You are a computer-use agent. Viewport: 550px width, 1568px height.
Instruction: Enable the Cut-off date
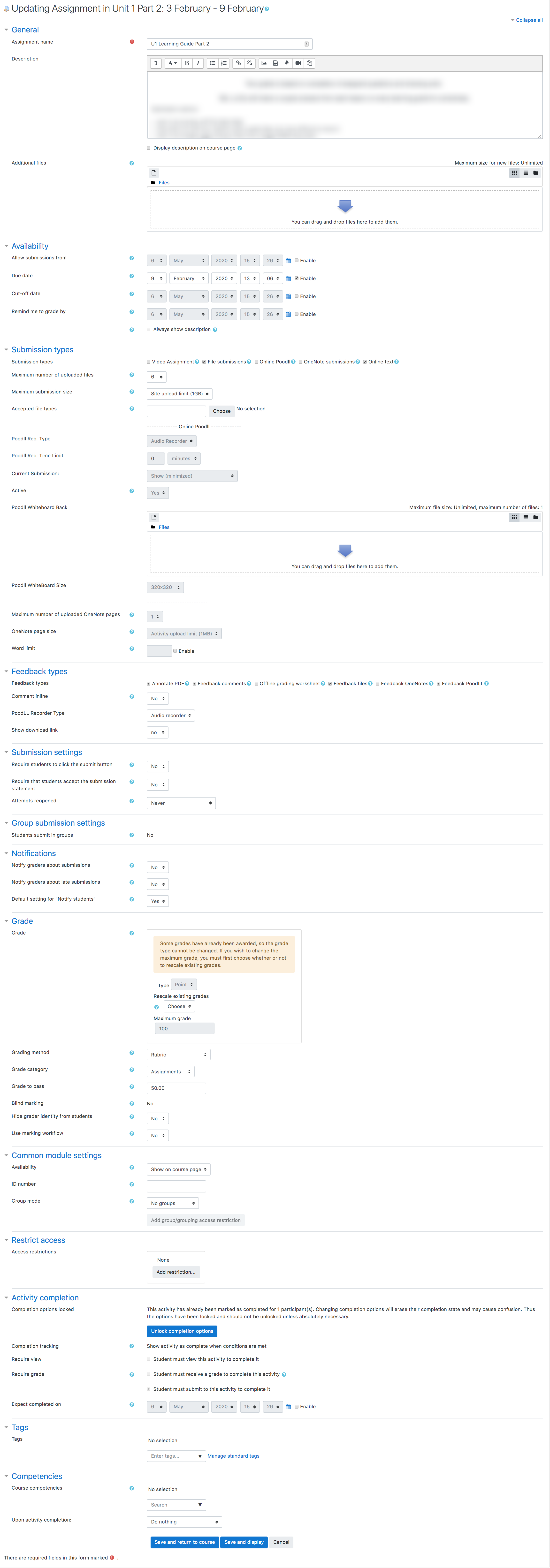pyautogui.click(x=297, y=296)
